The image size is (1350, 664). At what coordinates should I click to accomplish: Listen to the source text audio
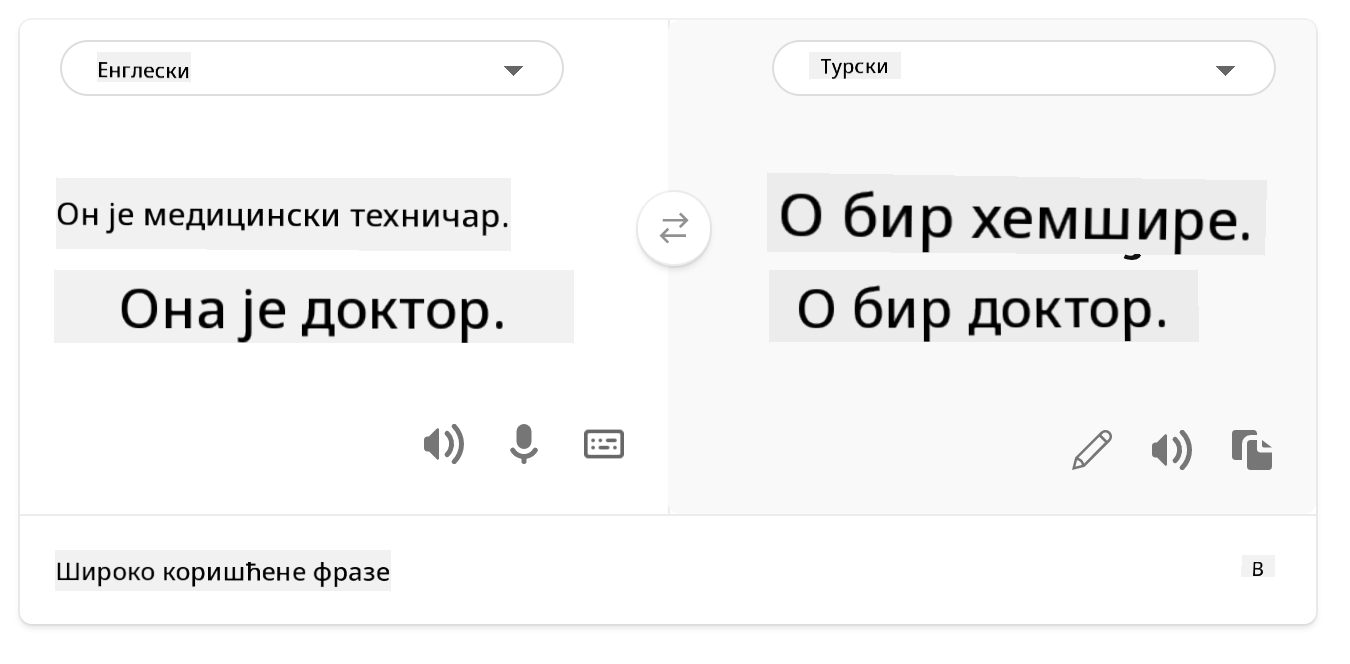point(443,443)
